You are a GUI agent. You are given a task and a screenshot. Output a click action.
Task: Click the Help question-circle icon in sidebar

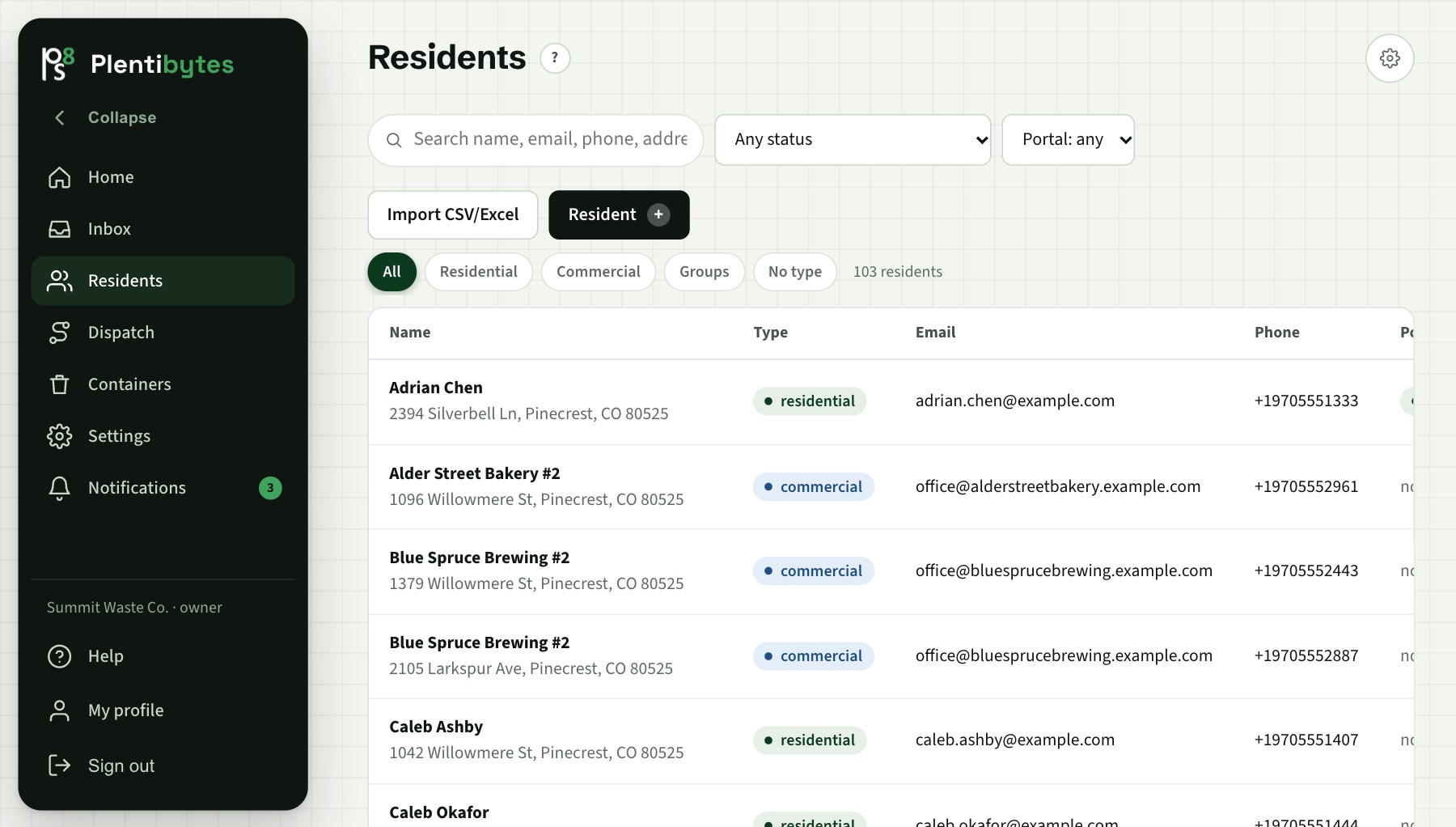(x=59, y=656)
